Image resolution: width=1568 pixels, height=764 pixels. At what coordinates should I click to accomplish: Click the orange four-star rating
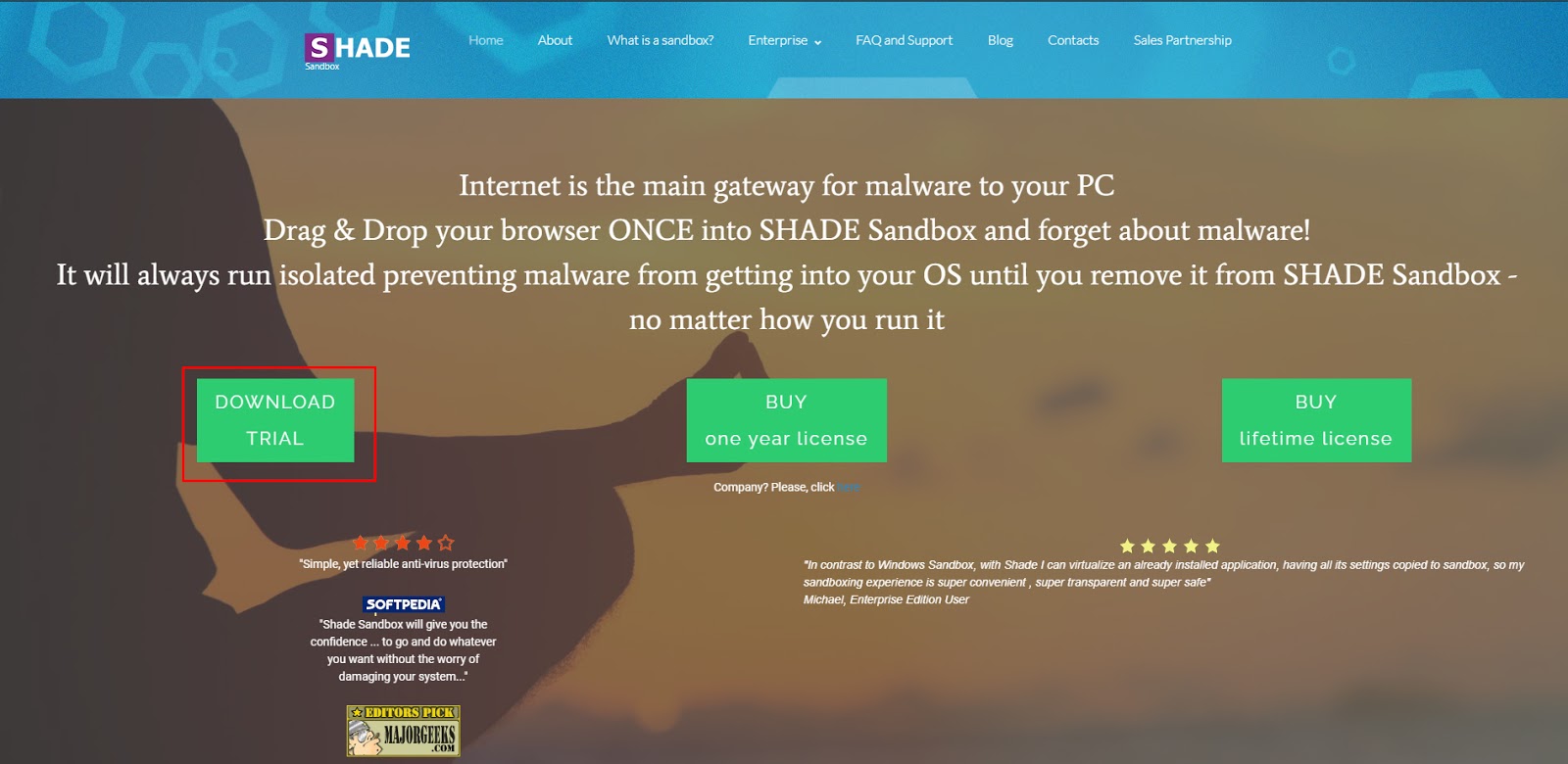403,543
